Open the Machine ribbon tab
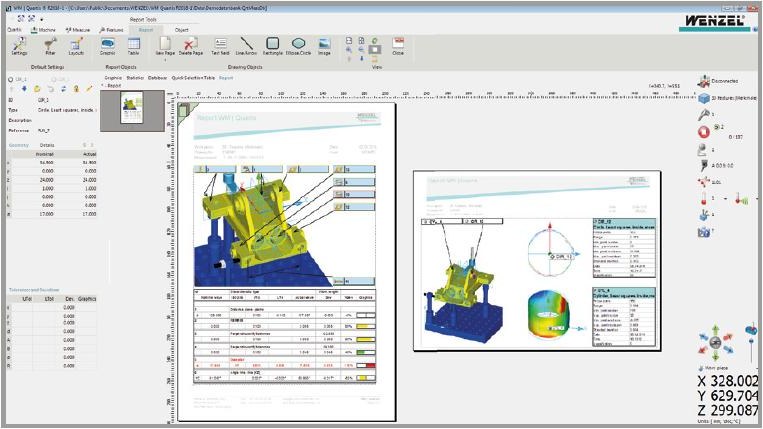 44,30
